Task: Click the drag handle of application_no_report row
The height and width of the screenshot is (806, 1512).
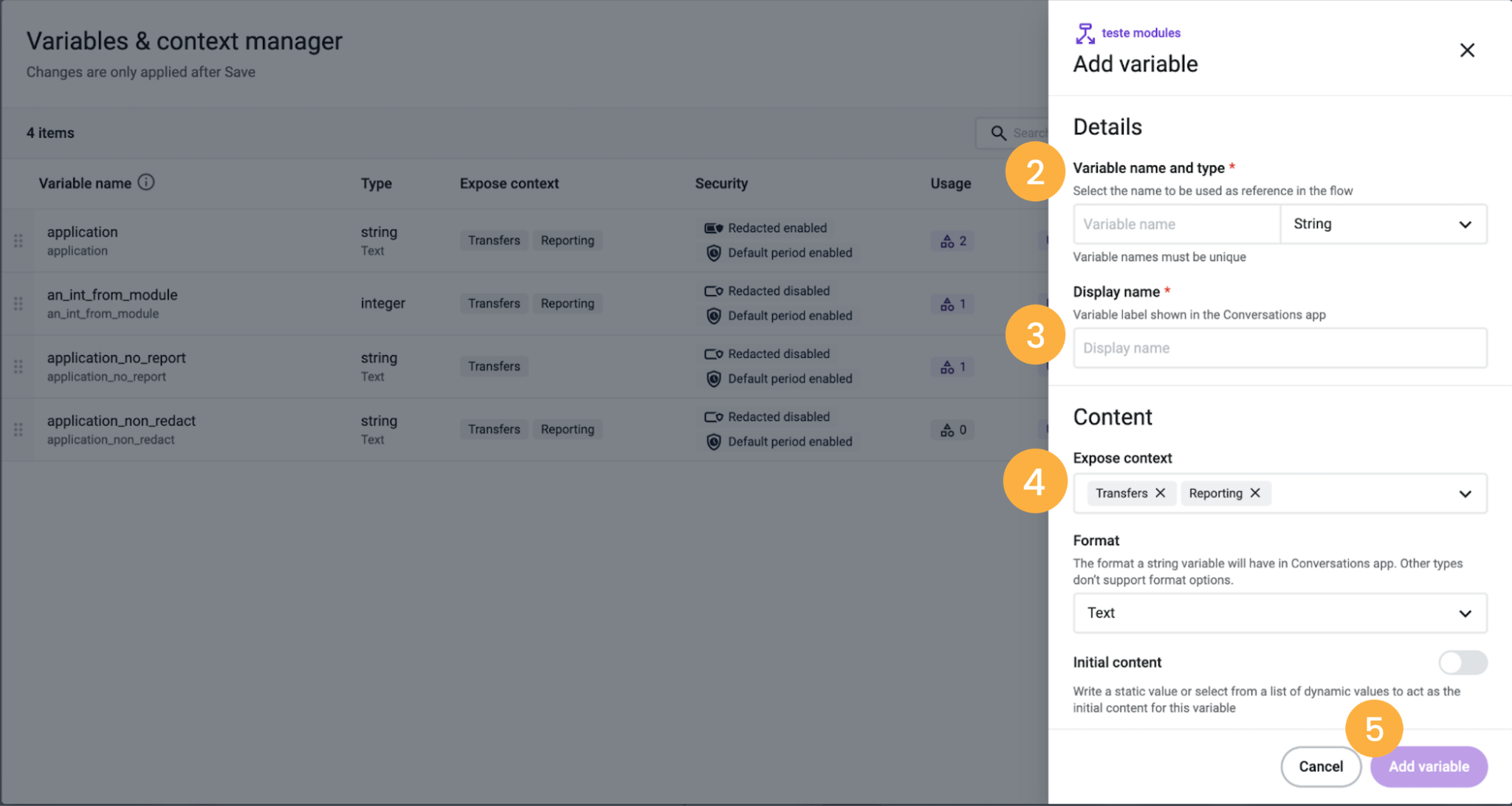Action: (18, 367)
